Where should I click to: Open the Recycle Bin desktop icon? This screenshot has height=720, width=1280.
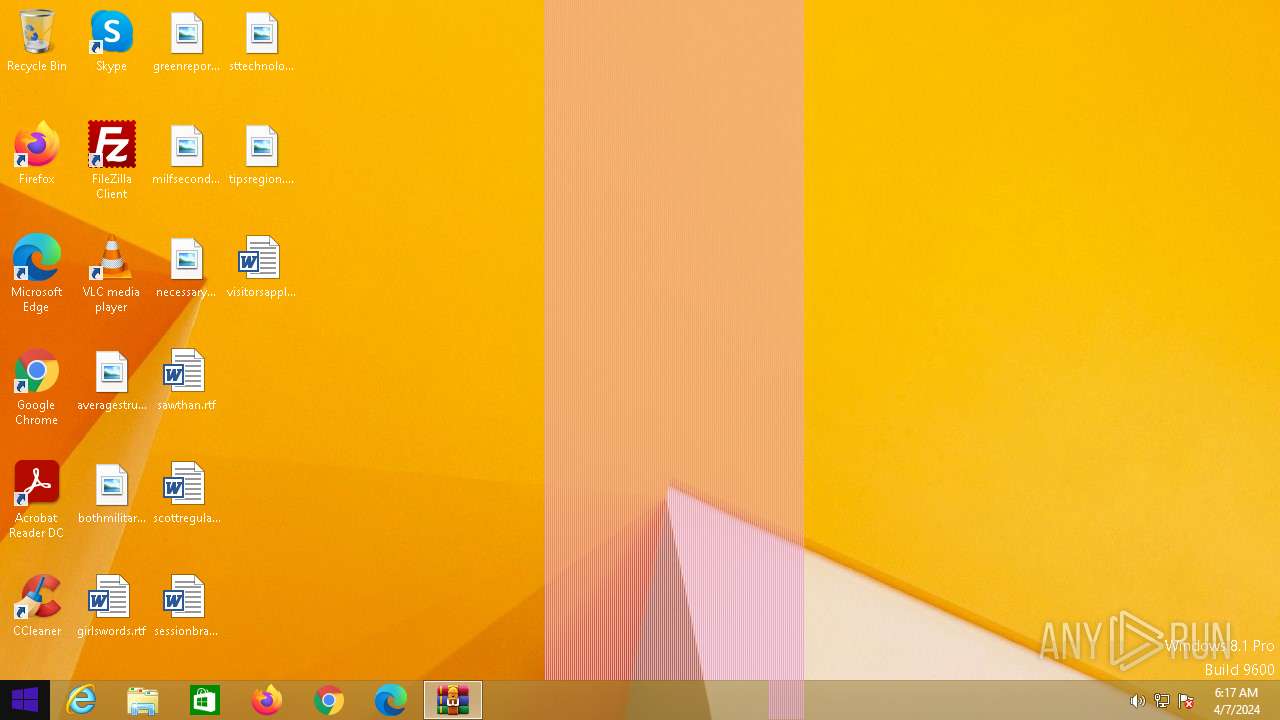click(x=37, y=41)
